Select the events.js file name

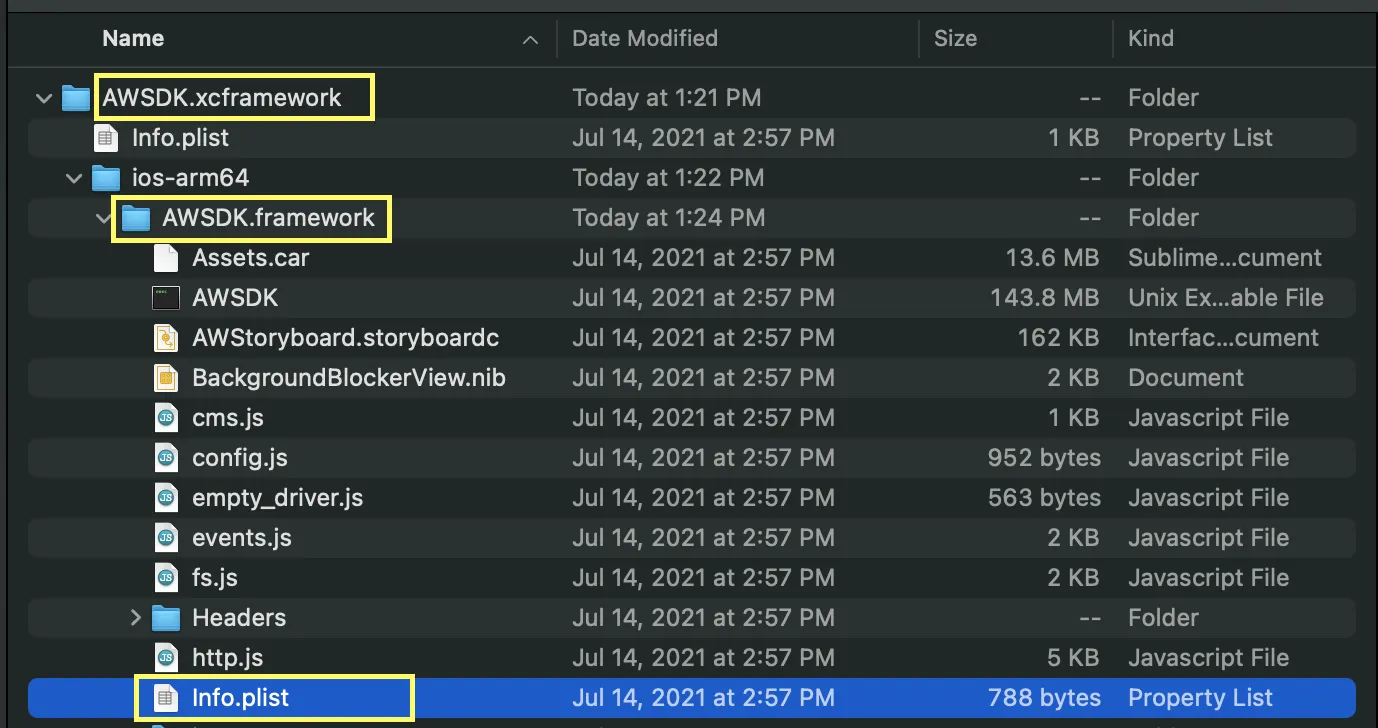point(241,538)
